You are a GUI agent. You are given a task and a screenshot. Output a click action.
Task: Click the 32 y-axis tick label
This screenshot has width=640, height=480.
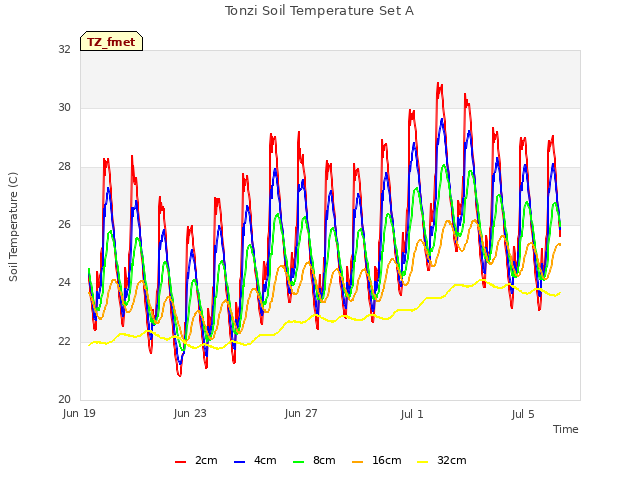(x=64, y=49)
